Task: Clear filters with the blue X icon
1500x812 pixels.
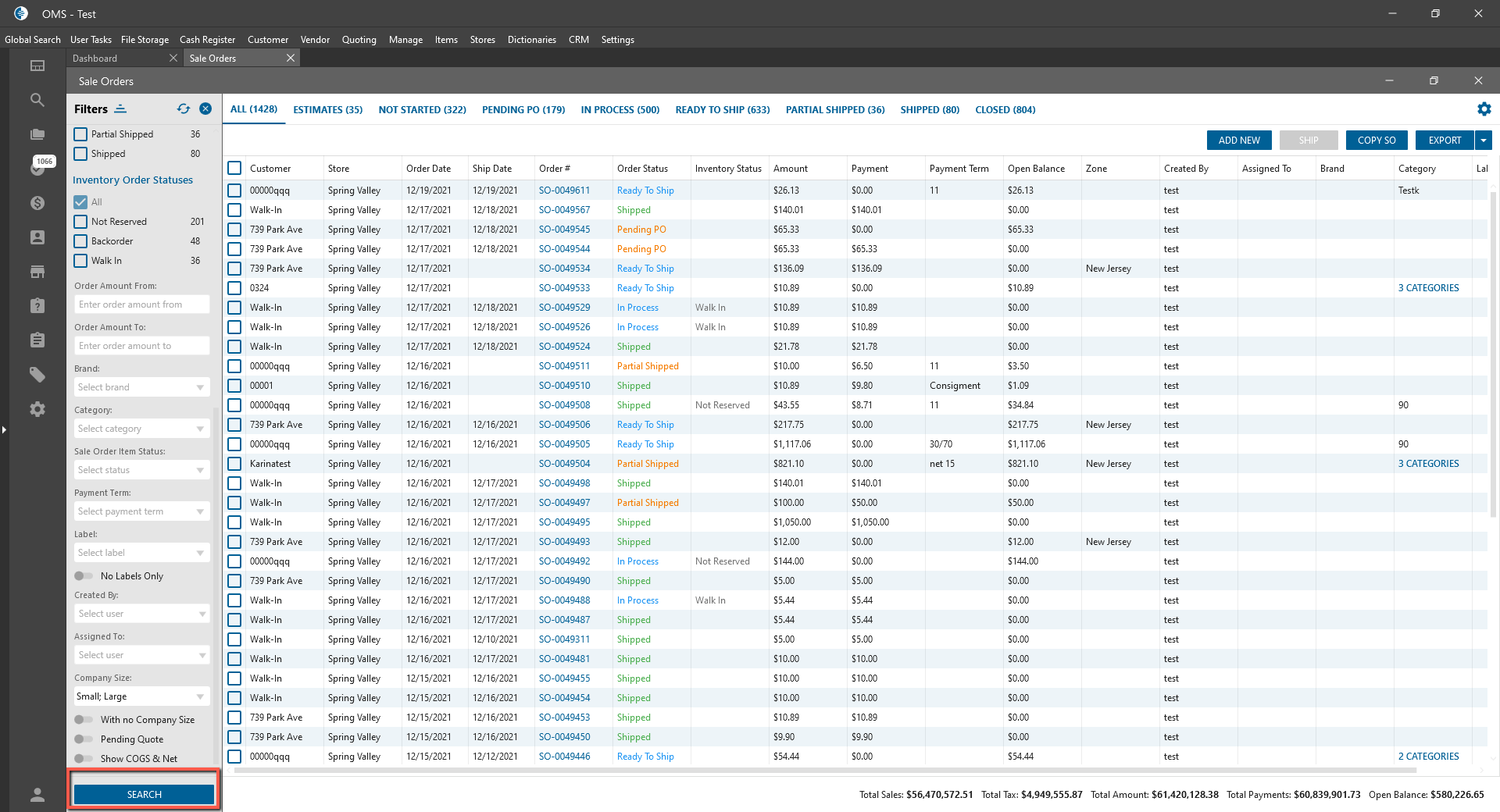Action: [205, 109]
